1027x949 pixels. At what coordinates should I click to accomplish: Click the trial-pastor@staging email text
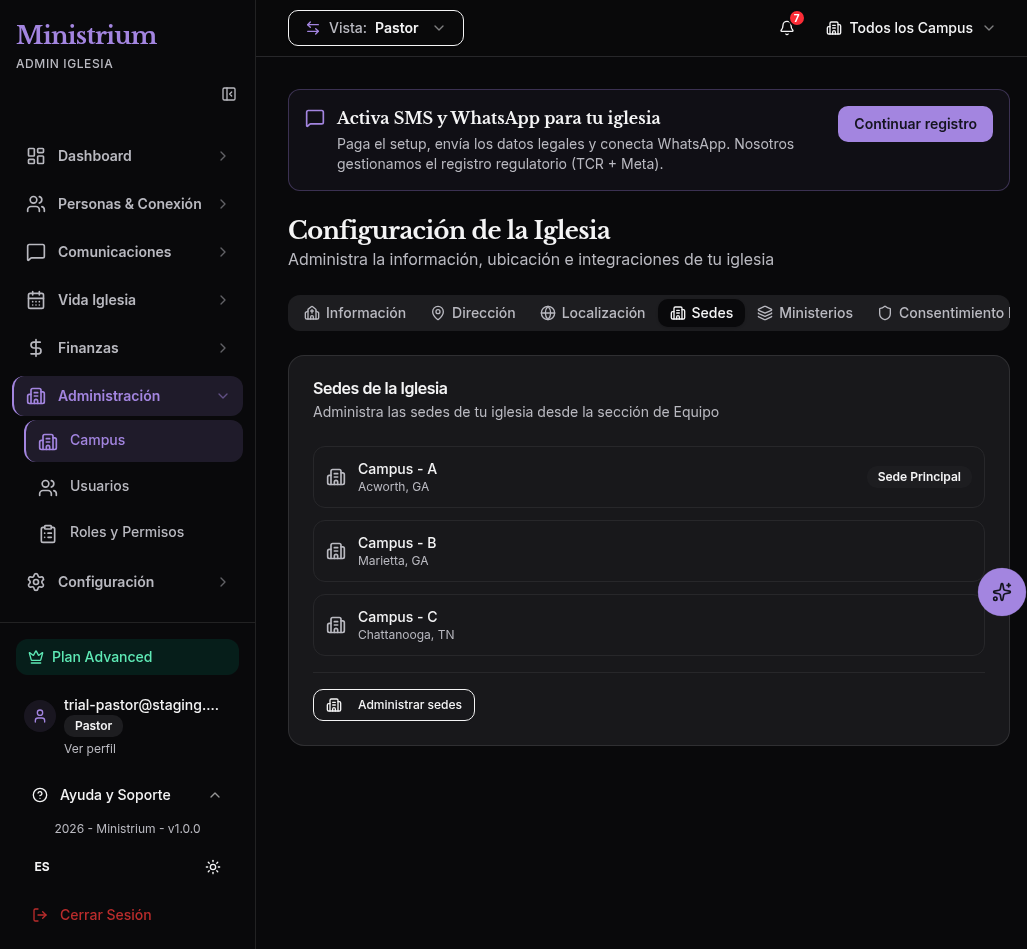(141, 705)
